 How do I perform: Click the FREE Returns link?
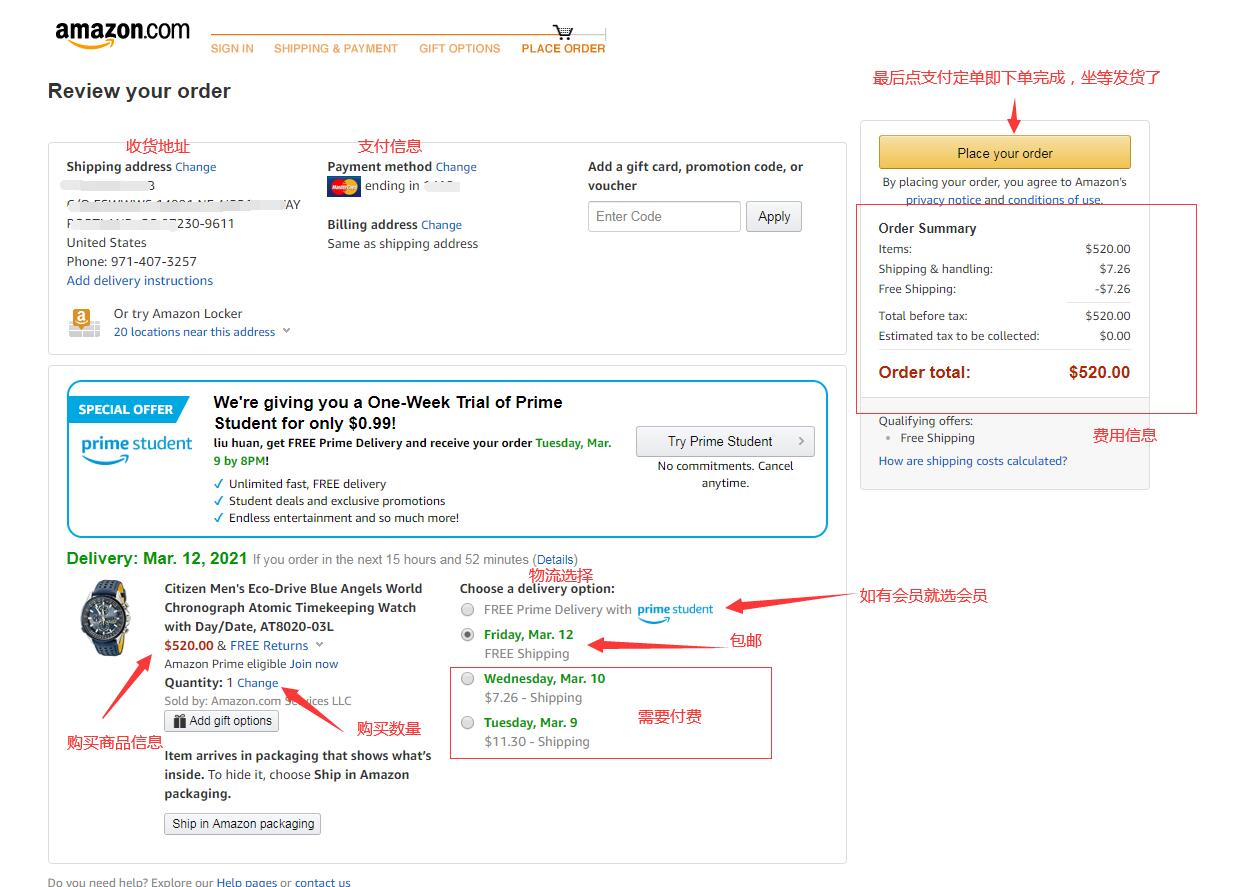click(x=269, y=646)
